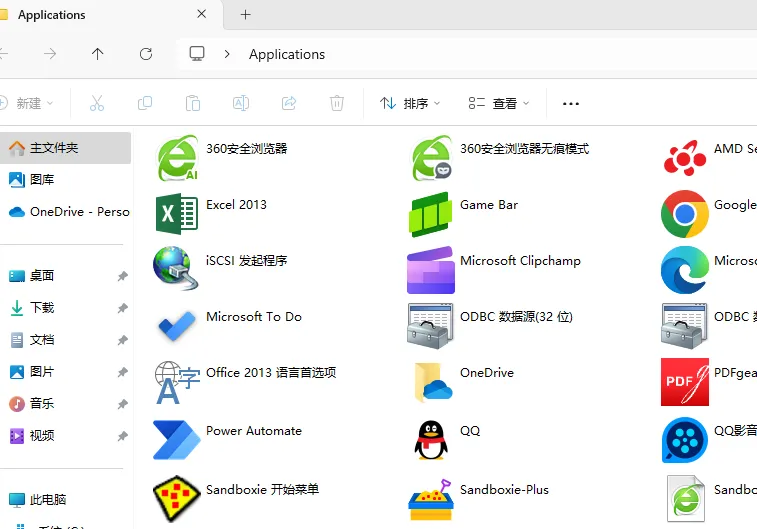Click the Microsoft Clipchamp label text
This screenshot has height=529, width=757.
520,261
